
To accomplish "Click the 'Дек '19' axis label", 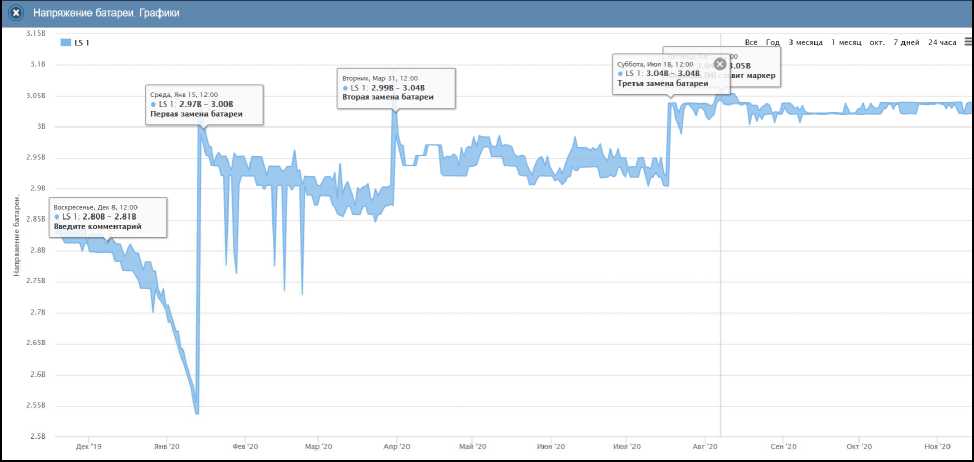I will click(88, 446).
